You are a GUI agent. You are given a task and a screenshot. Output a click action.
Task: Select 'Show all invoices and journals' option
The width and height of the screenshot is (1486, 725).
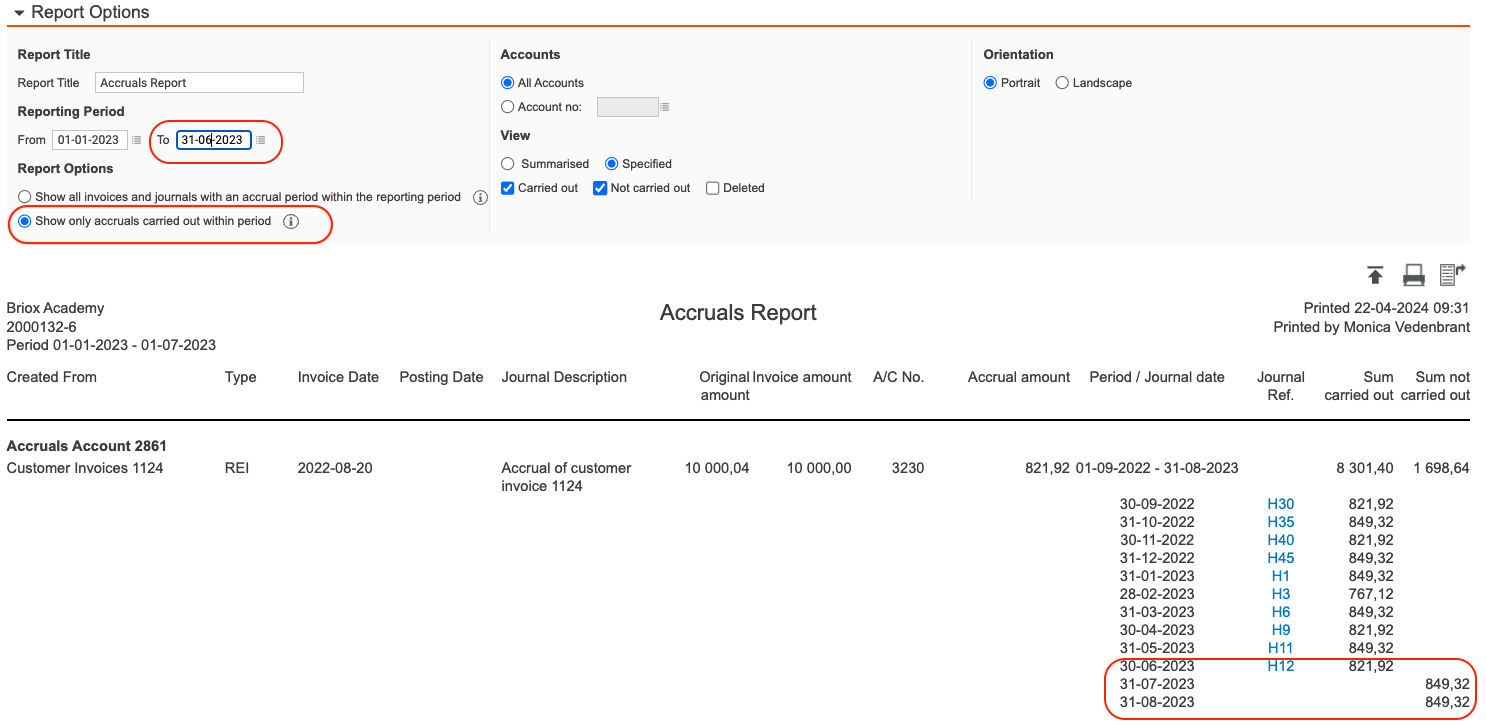25,197
